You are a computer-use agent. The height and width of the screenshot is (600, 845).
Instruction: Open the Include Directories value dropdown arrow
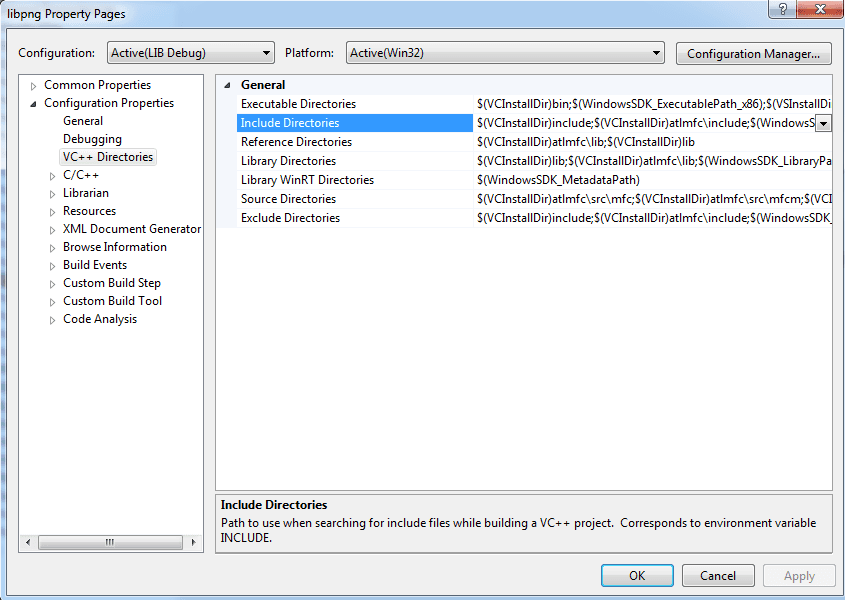pyautogui.click(x=823, y=123)
